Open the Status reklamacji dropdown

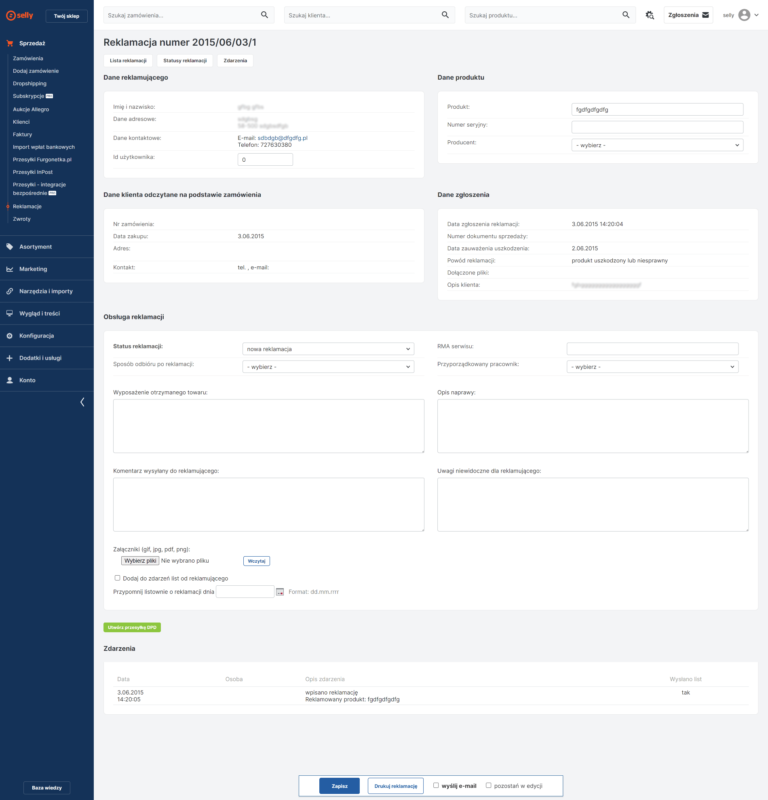click(328, 349)
